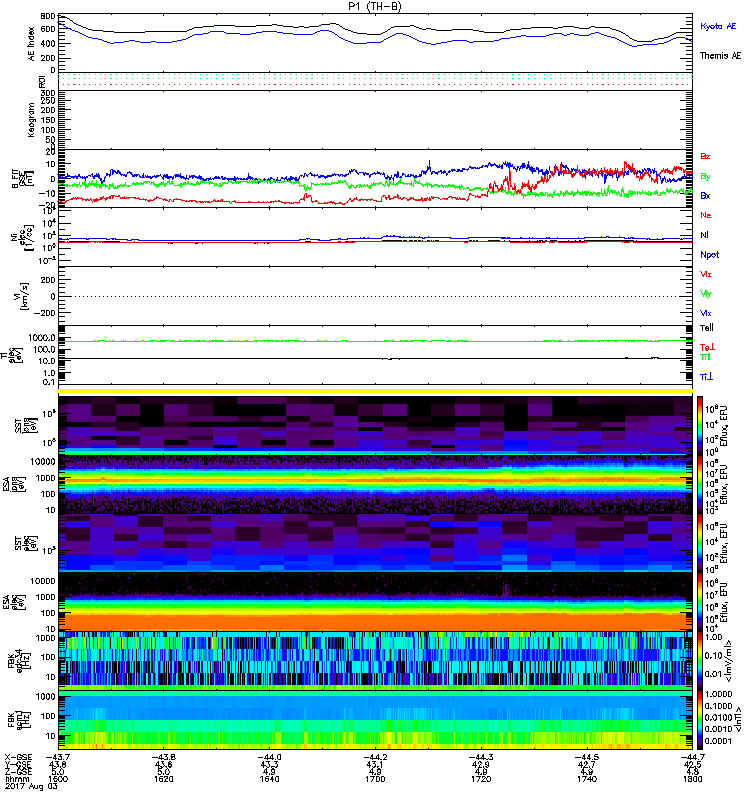The width and height of the screenshot is (750, 800).
Task: Click the X-GSE value -44.7
Action: [692, 757]
